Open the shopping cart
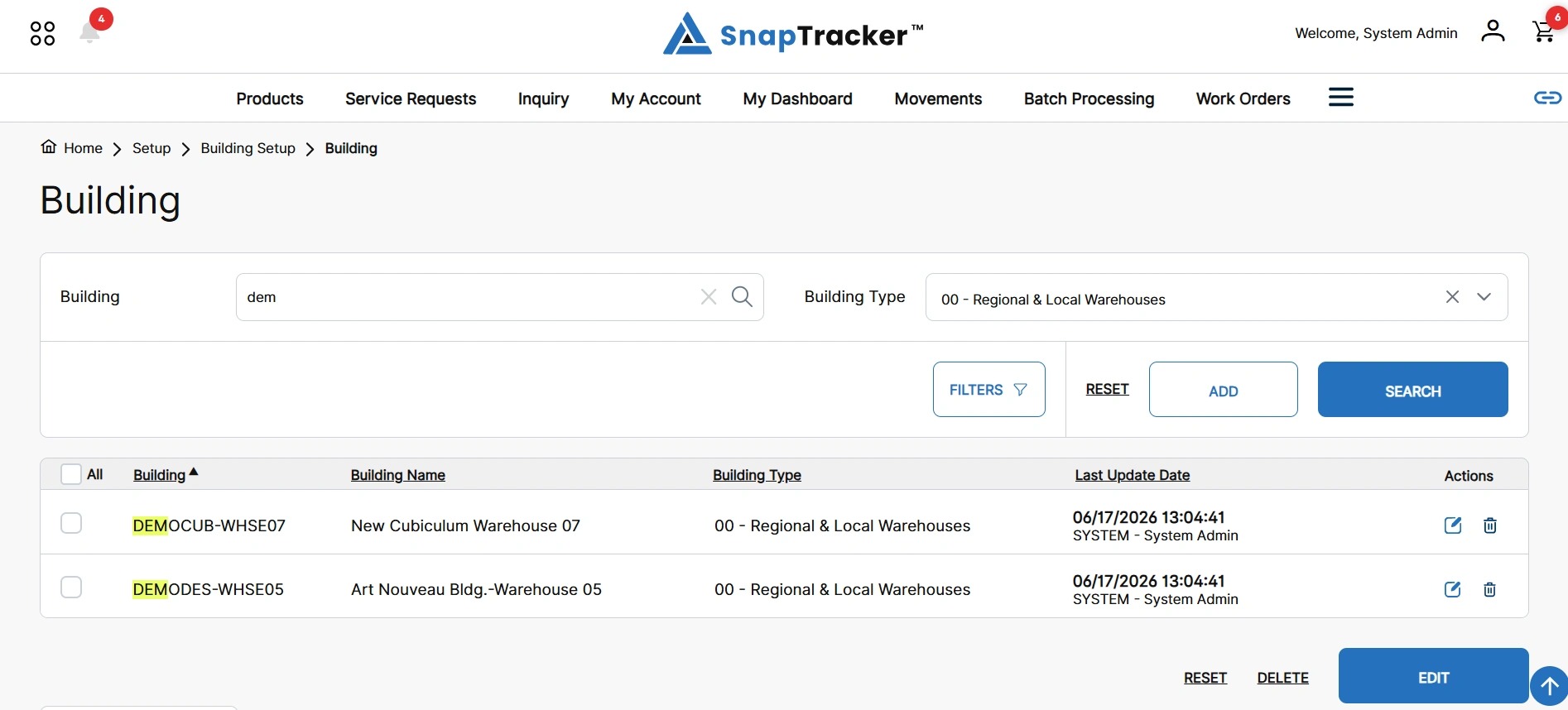 click(1543, 31)
